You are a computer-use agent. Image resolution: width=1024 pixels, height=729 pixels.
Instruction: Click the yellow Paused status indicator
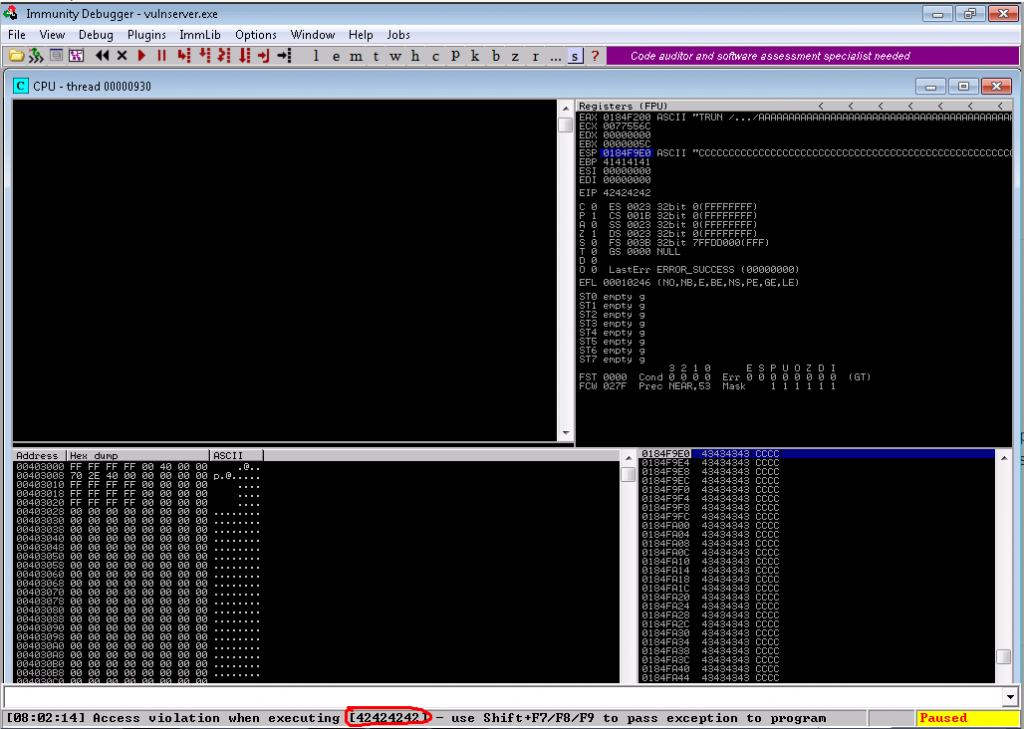967,718
